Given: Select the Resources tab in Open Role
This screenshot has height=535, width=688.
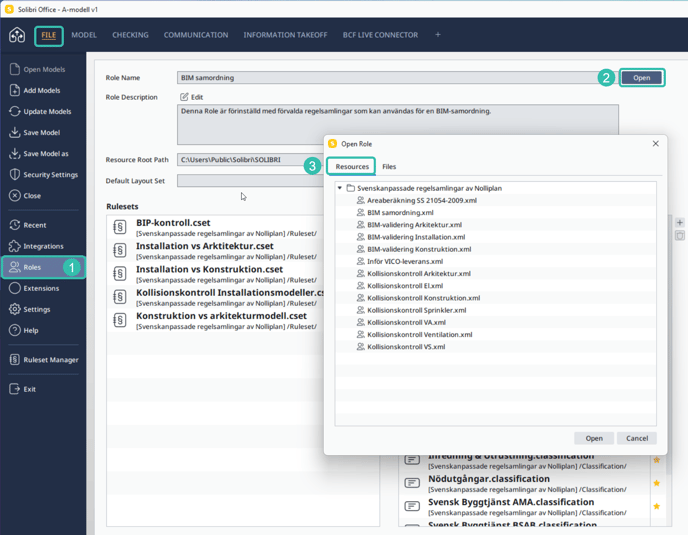Looking at the screenshot, I should pos(352,167).
